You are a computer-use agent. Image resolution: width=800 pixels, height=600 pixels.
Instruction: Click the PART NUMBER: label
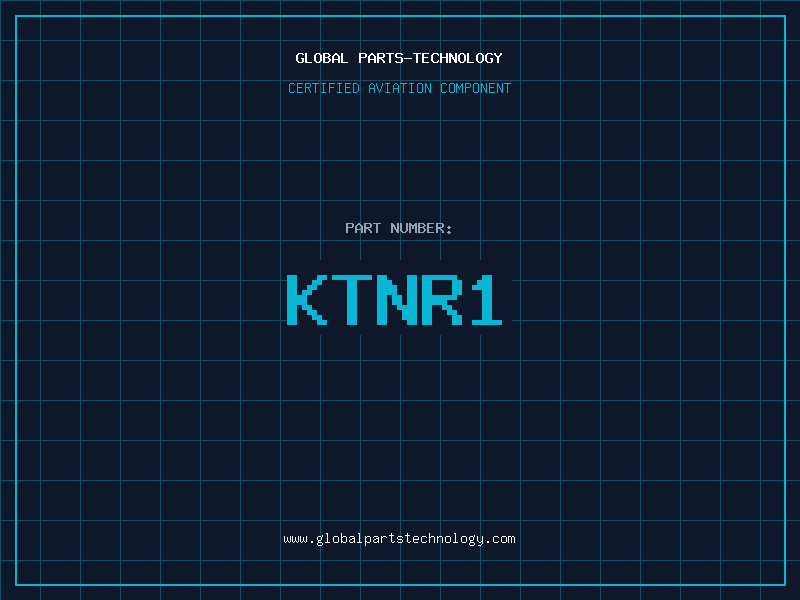399,228
